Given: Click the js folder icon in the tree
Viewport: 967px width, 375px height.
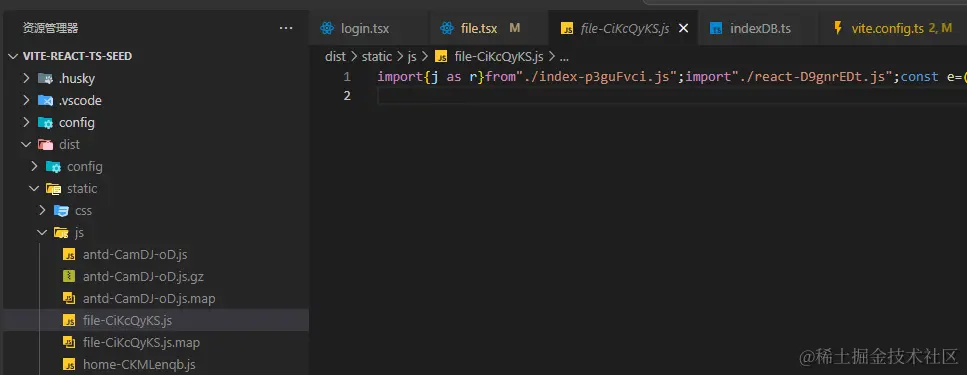Looking at the screenshot, I should pyautogui.click(x=61, y=233).
